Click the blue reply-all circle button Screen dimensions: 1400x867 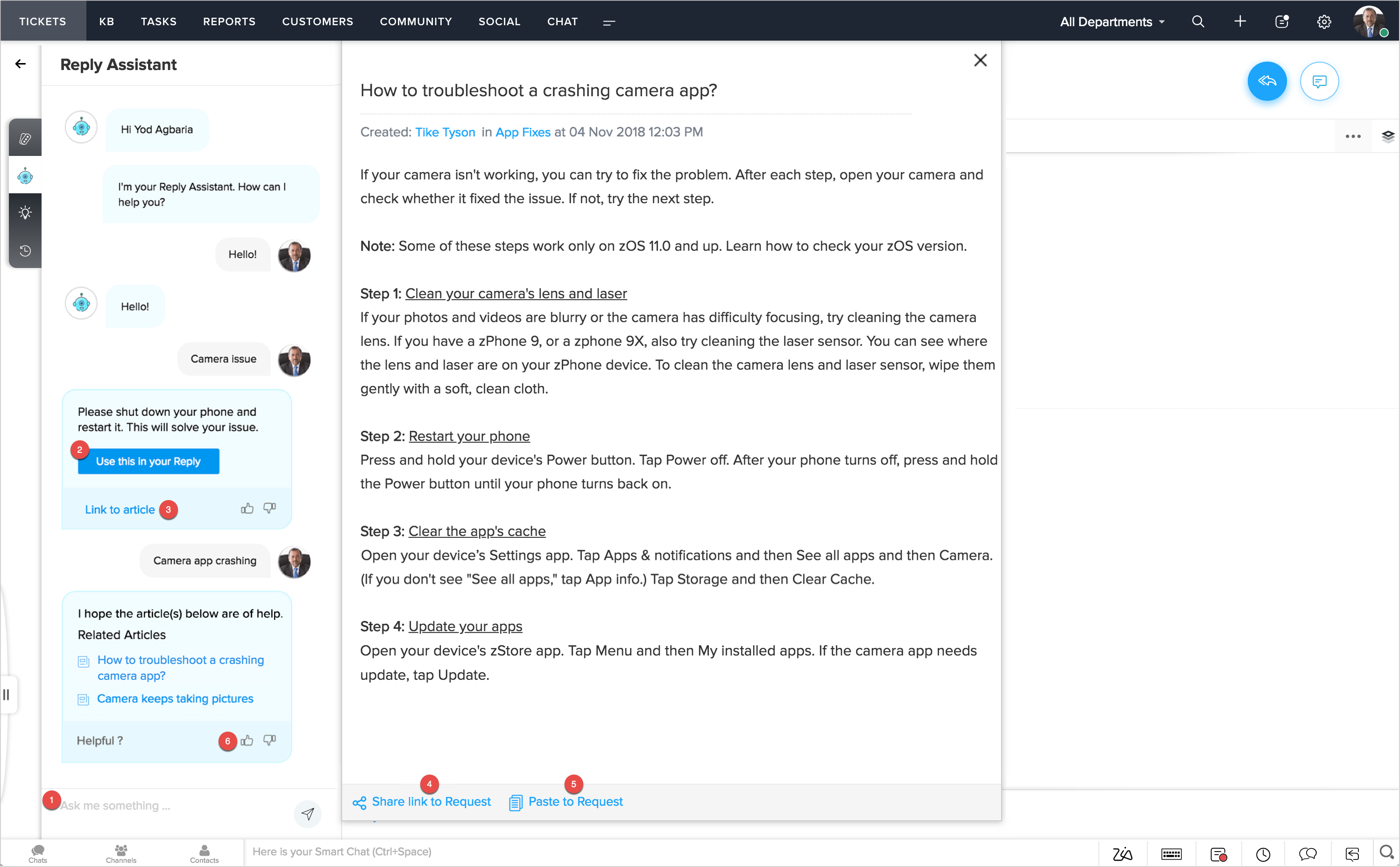[1266, 81]
